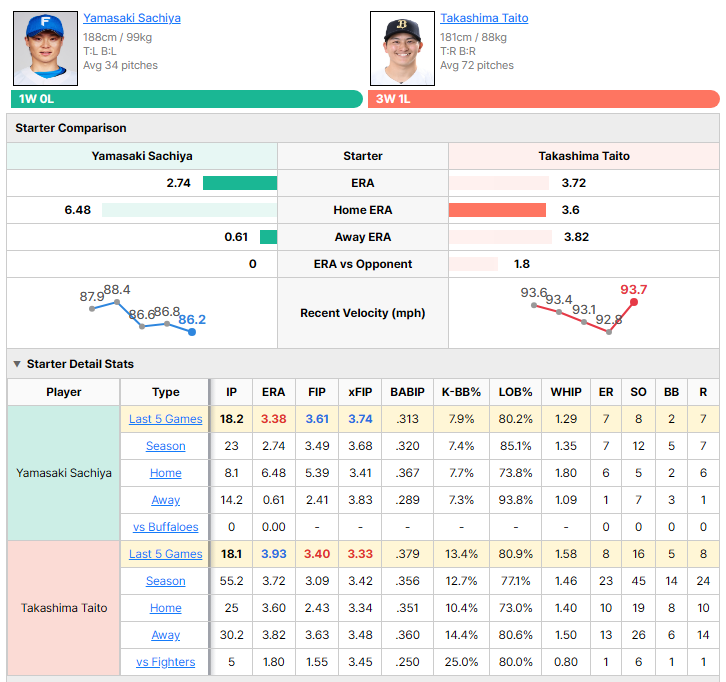The width and height of the screenshot is (726, 682).
Task: Open Yamasaki's Home stats link
Action: [x=166, y=473]
